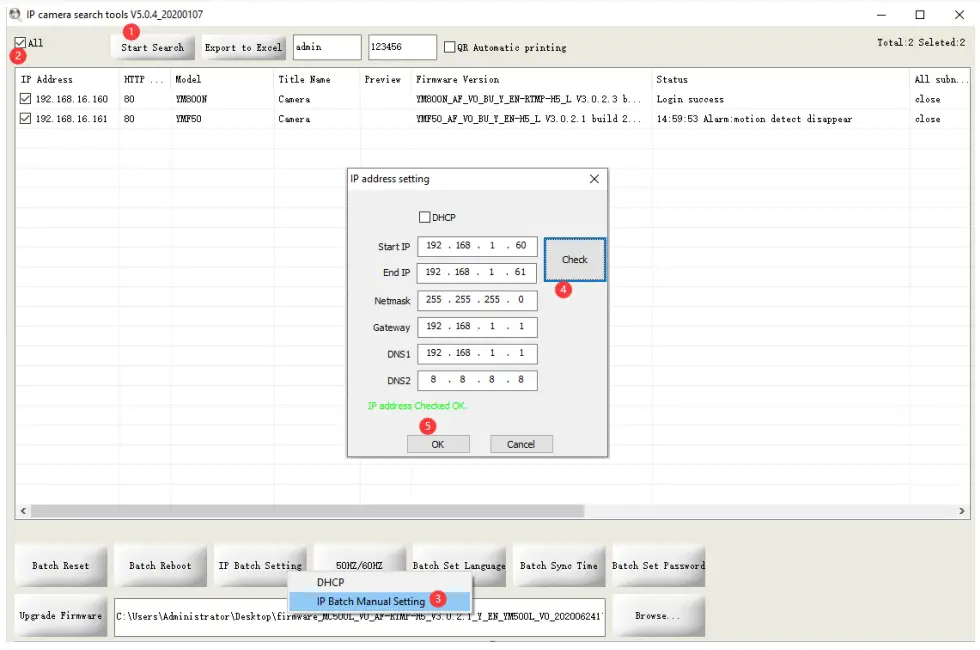
Task: Open Batch Set Language
Action: click(458, 565)
